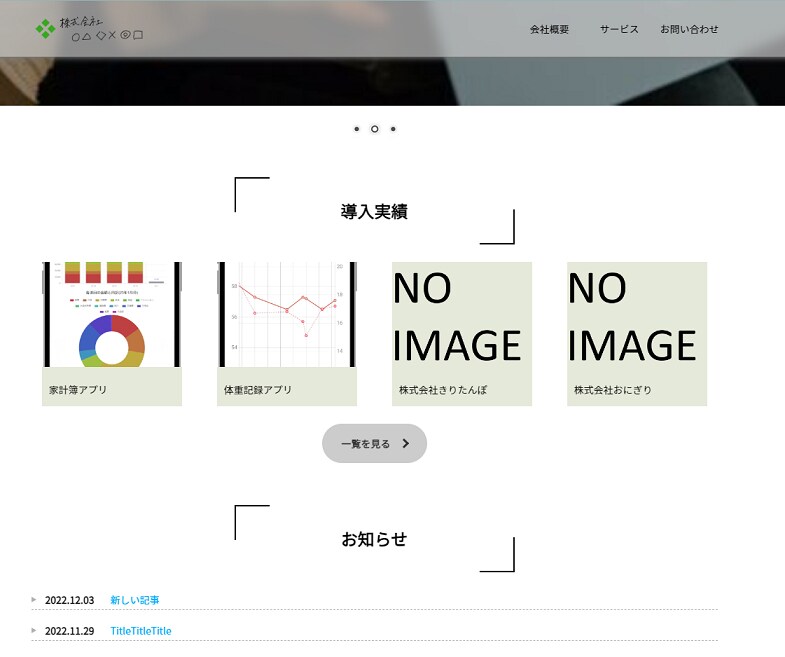Click the 導入実績 section heading

[x=374, y=211]
